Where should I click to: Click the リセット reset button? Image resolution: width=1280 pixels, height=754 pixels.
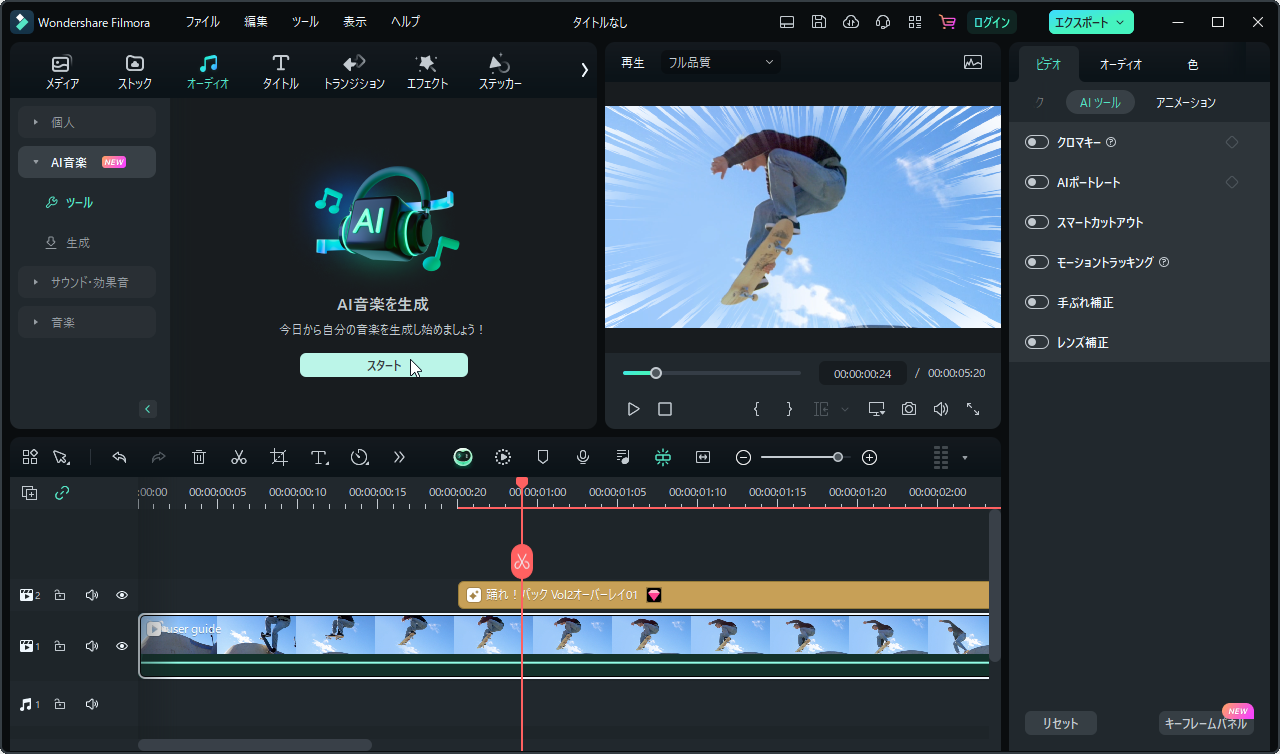1061,723
